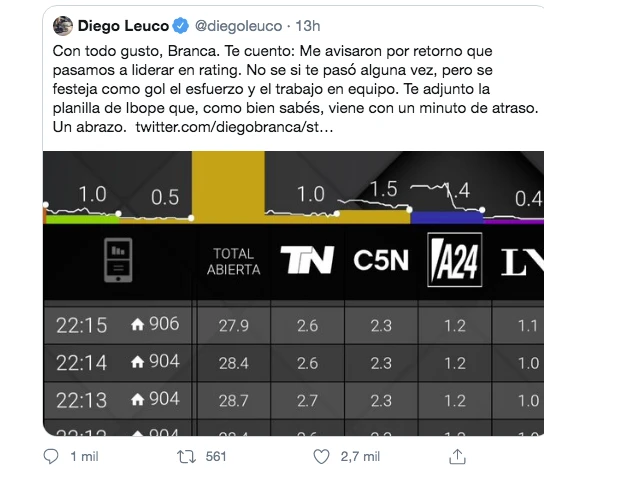Click the 2,7 mil likes count
The height and width of the screenshot is (484, 637).
click(357, 456)
